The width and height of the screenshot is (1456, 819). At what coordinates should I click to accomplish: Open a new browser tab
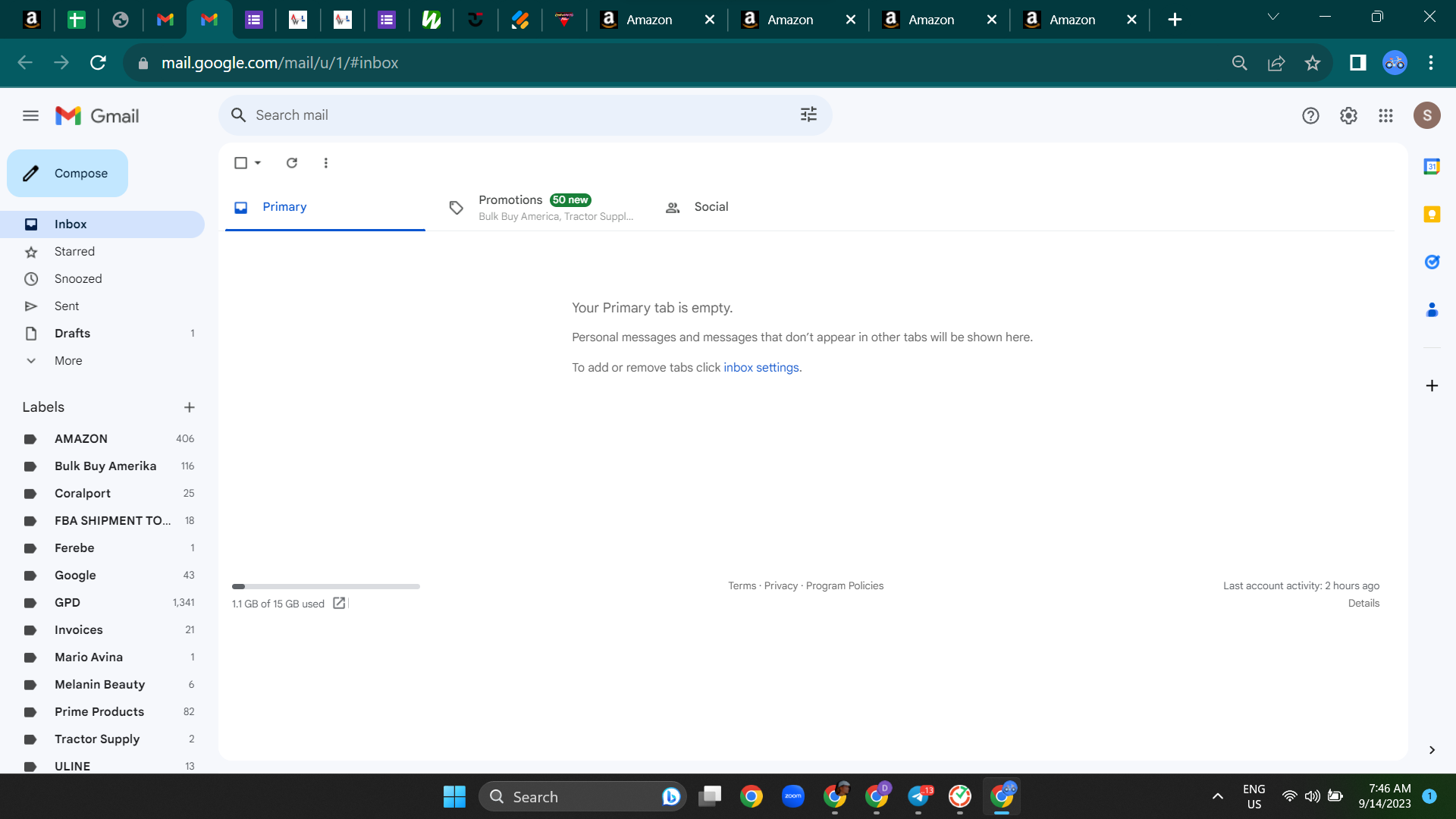[1175, 20]
